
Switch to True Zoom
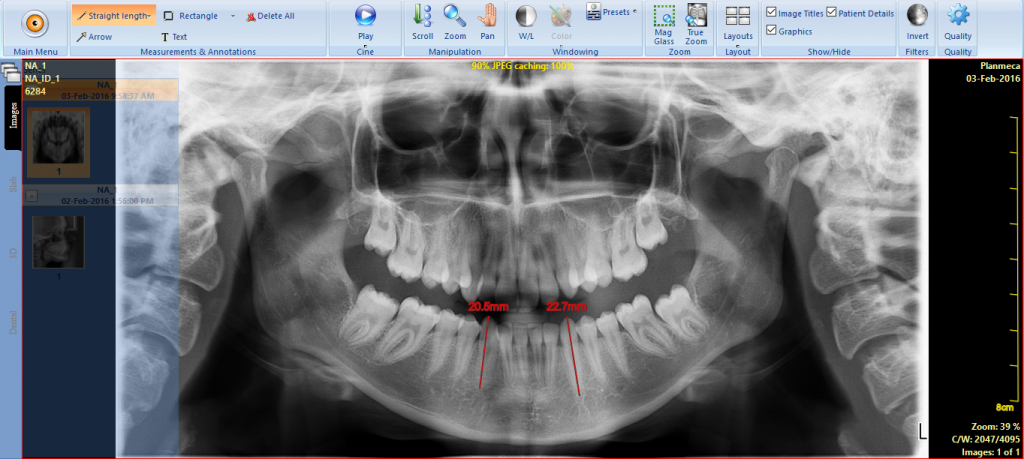tap(696, 25)
